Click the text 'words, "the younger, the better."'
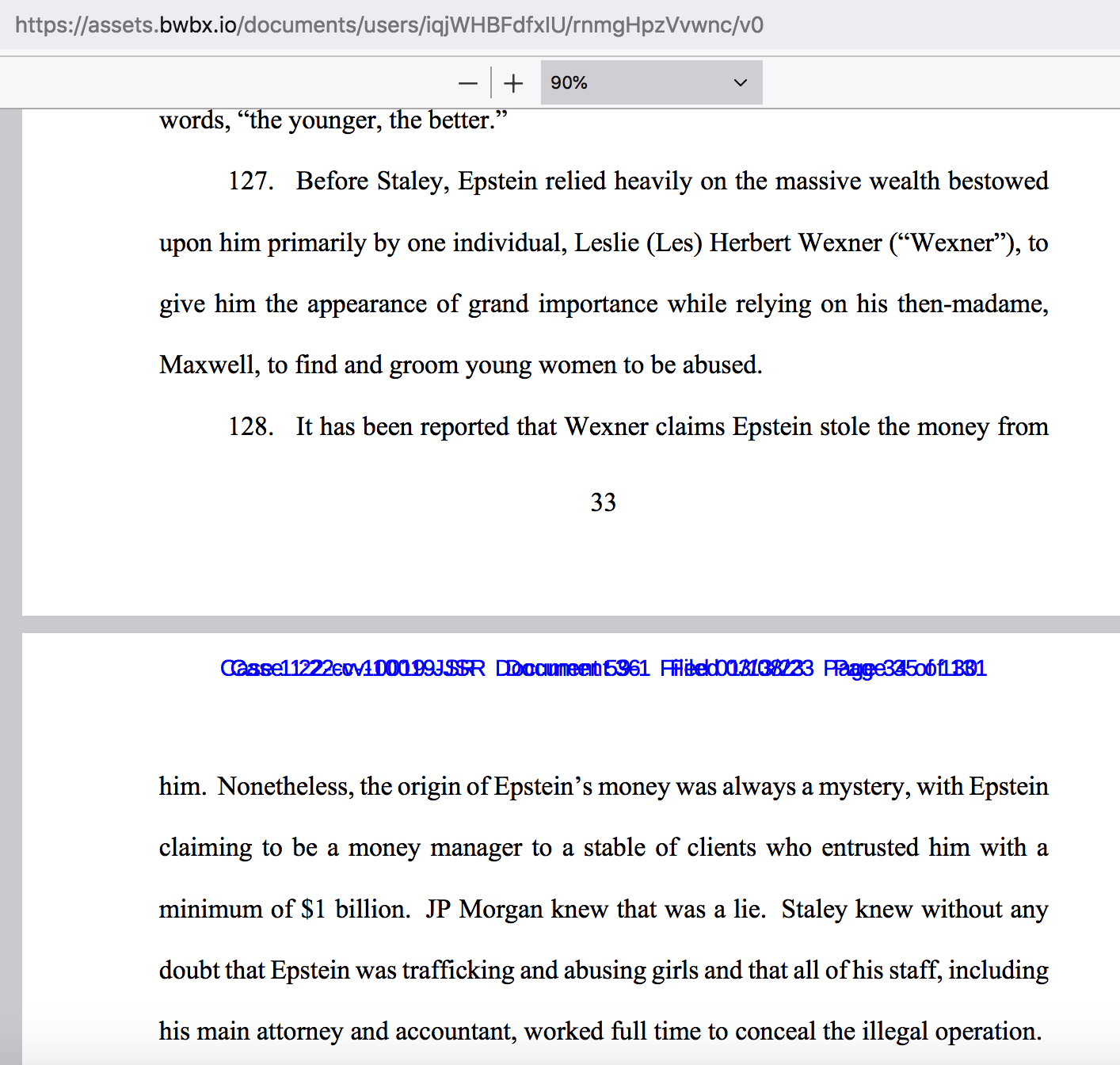 point(333,120)
